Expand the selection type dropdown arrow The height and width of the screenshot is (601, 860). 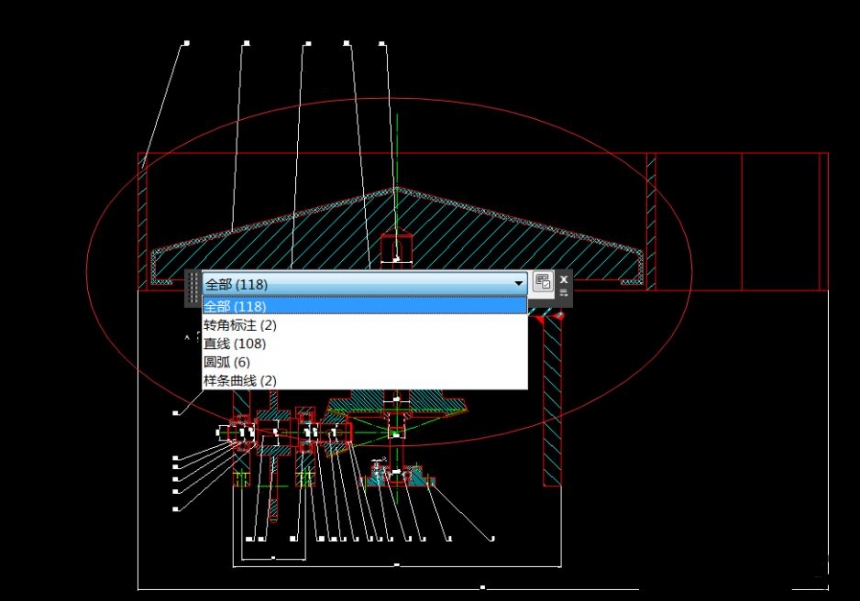point(518,284)
